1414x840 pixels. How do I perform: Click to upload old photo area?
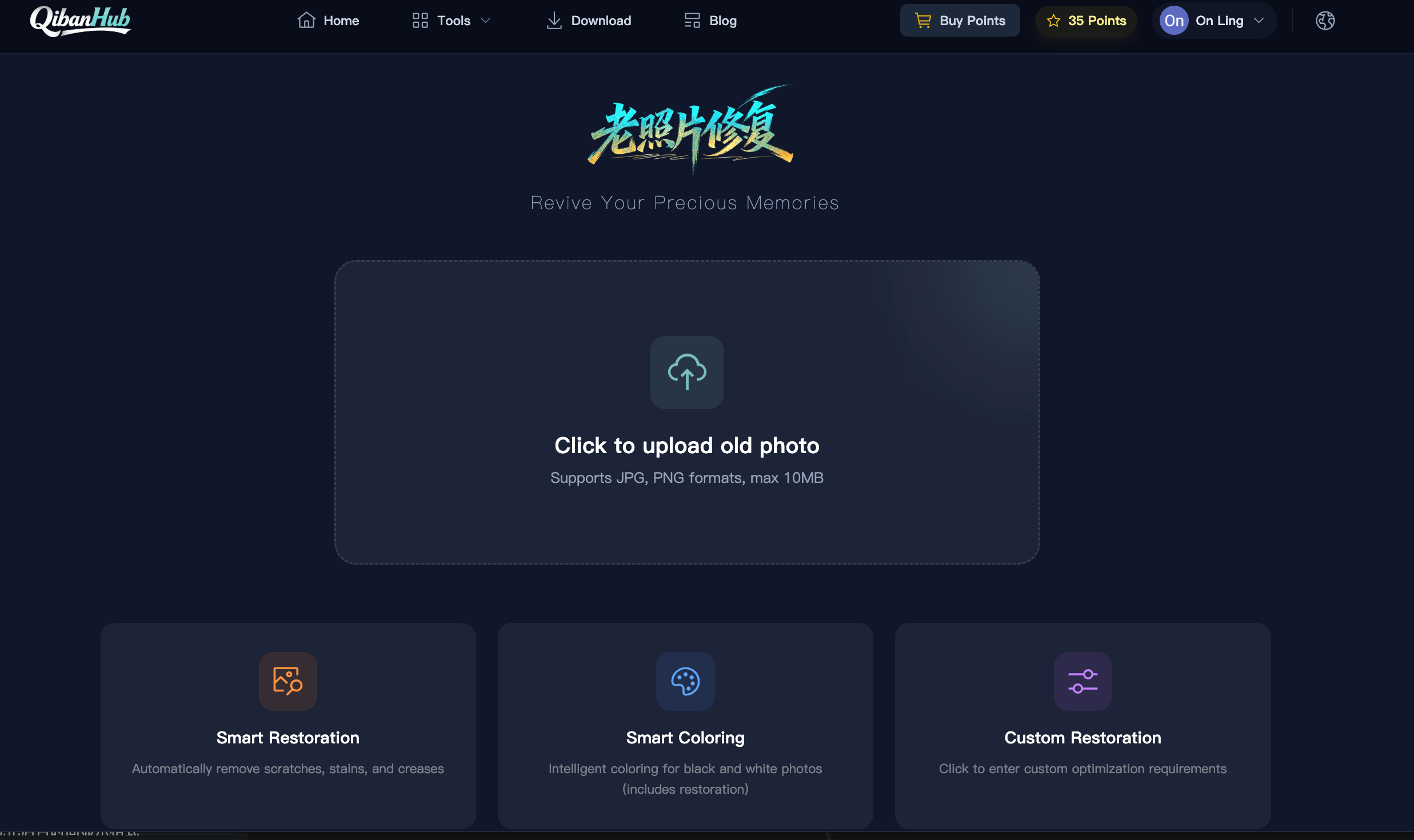pos(686,412)
